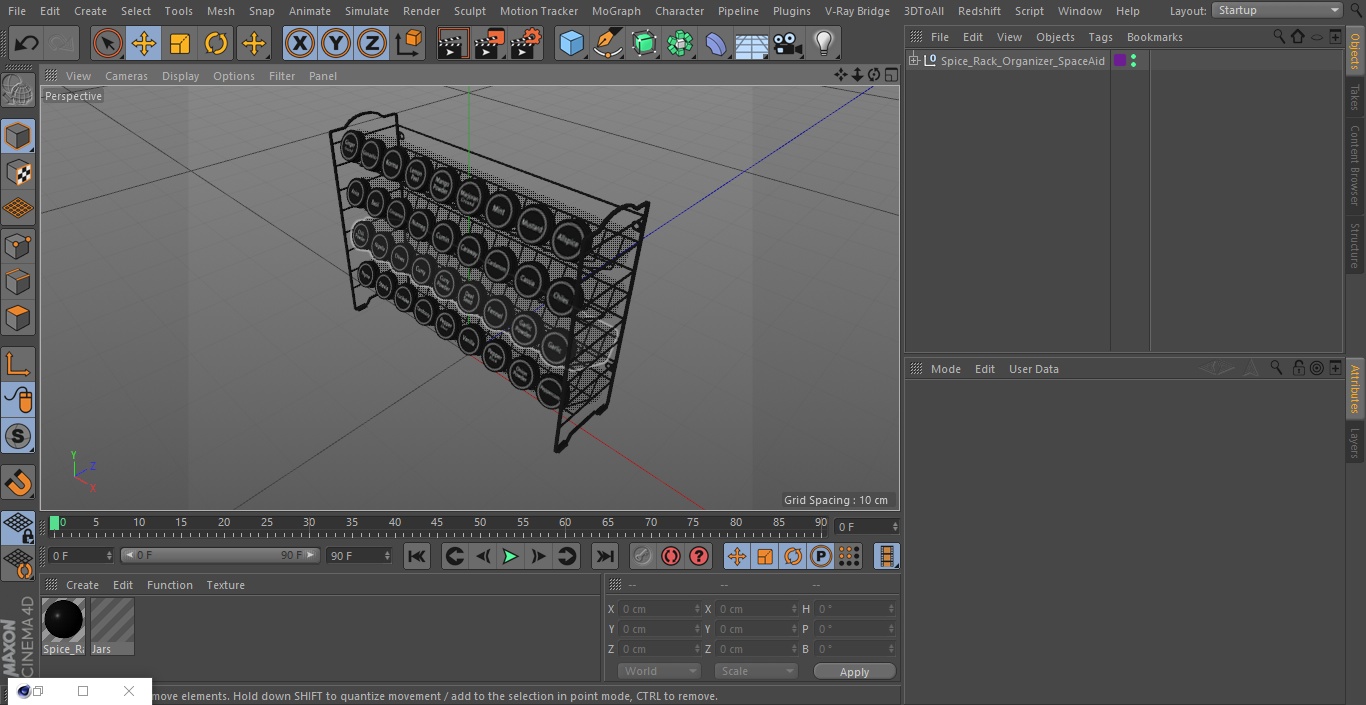Click the Undo arrow icon
The image size is (1366, 705).
27,43
